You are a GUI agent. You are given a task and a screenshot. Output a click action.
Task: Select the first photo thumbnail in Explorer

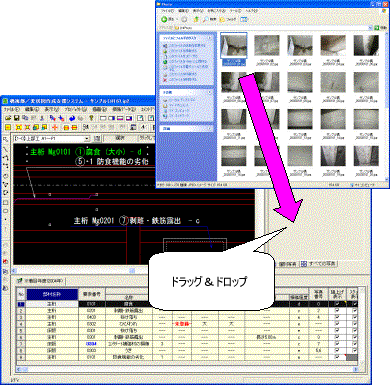(233, 49)
